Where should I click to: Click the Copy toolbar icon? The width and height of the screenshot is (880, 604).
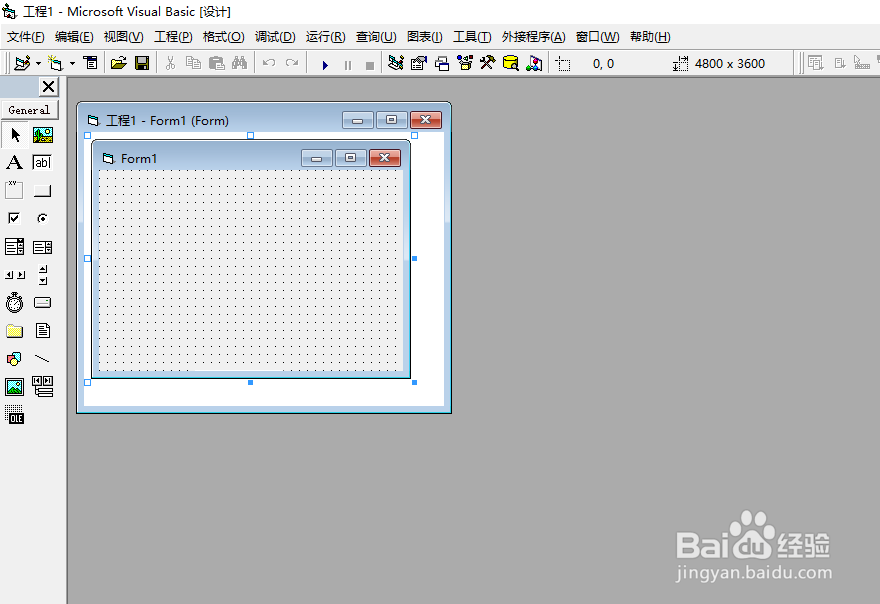193,63
